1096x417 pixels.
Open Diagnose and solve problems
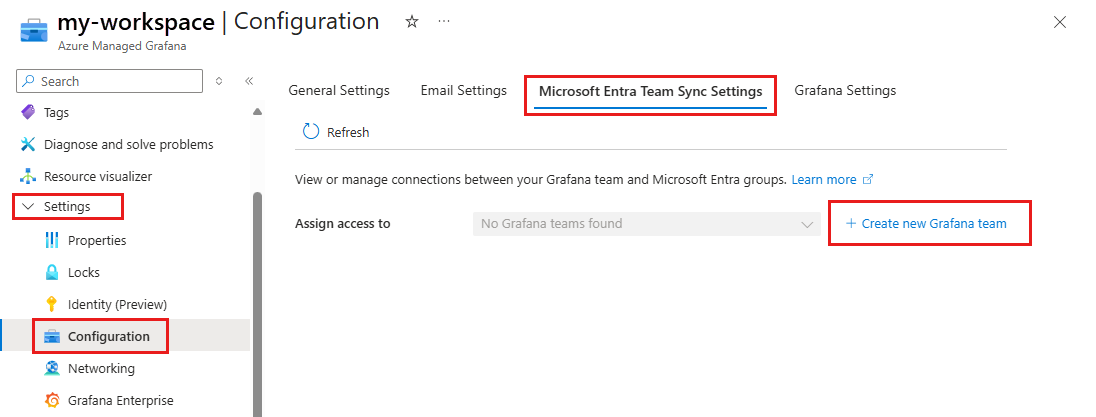click(x=128, y=145)
